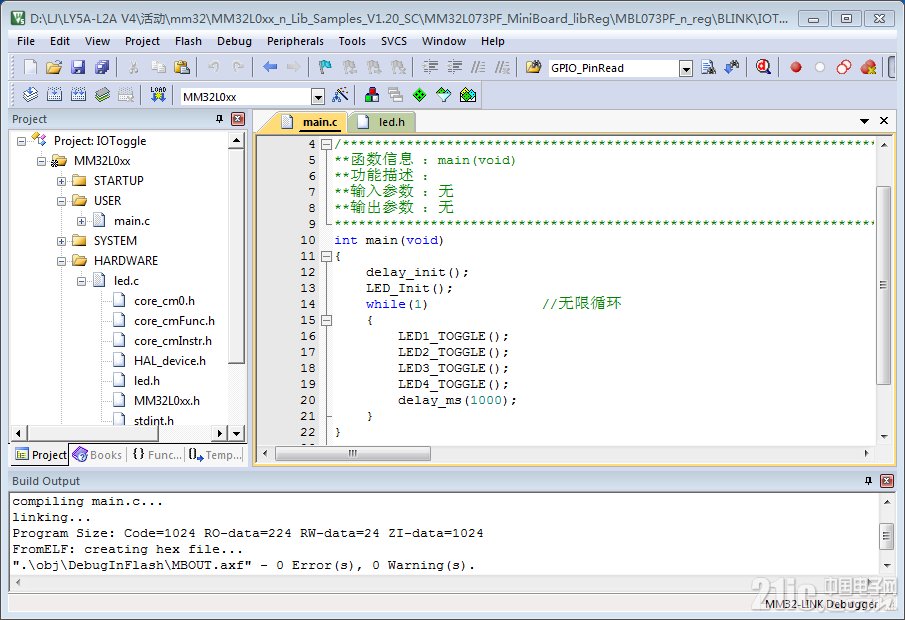Image resolution: width=905 pixels, height=620 pixels.
Task: Navigate forwards arrow icon
Action: pyautogui.click(x=293, y=68)
